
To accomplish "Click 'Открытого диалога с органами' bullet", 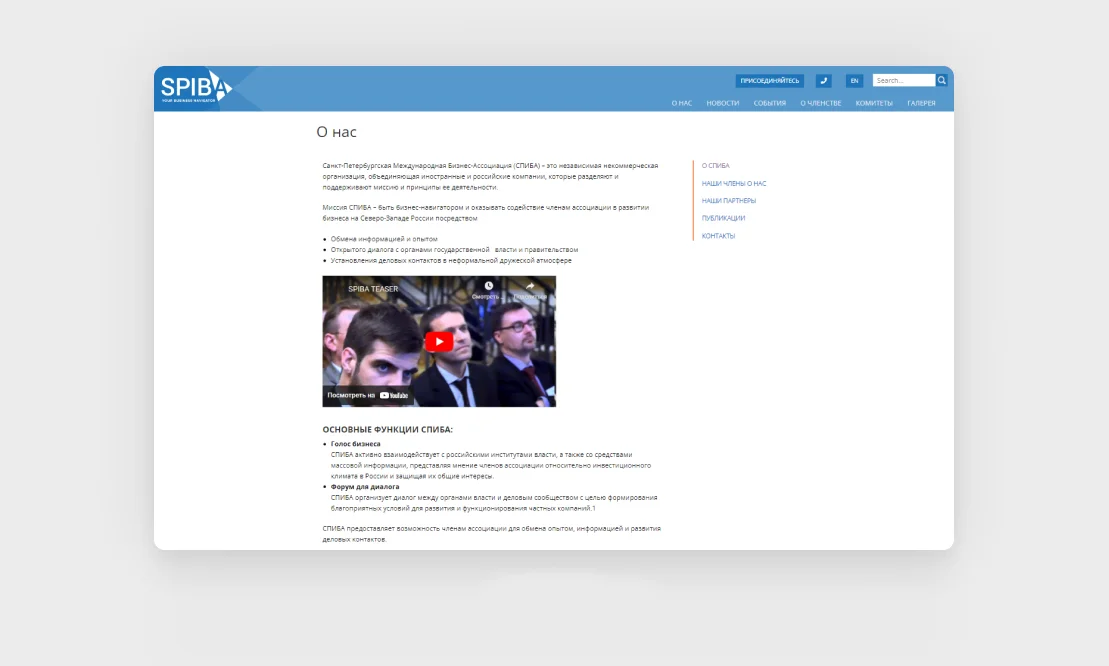I will coord(454,250).
